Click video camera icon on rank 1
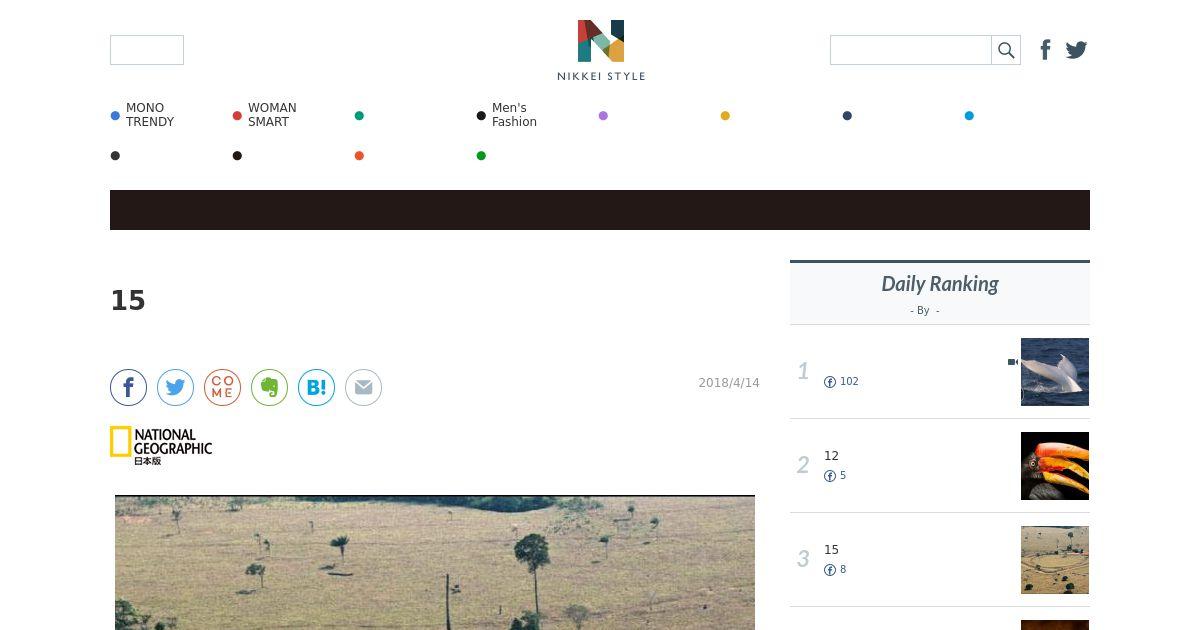 click(1013, 362)
